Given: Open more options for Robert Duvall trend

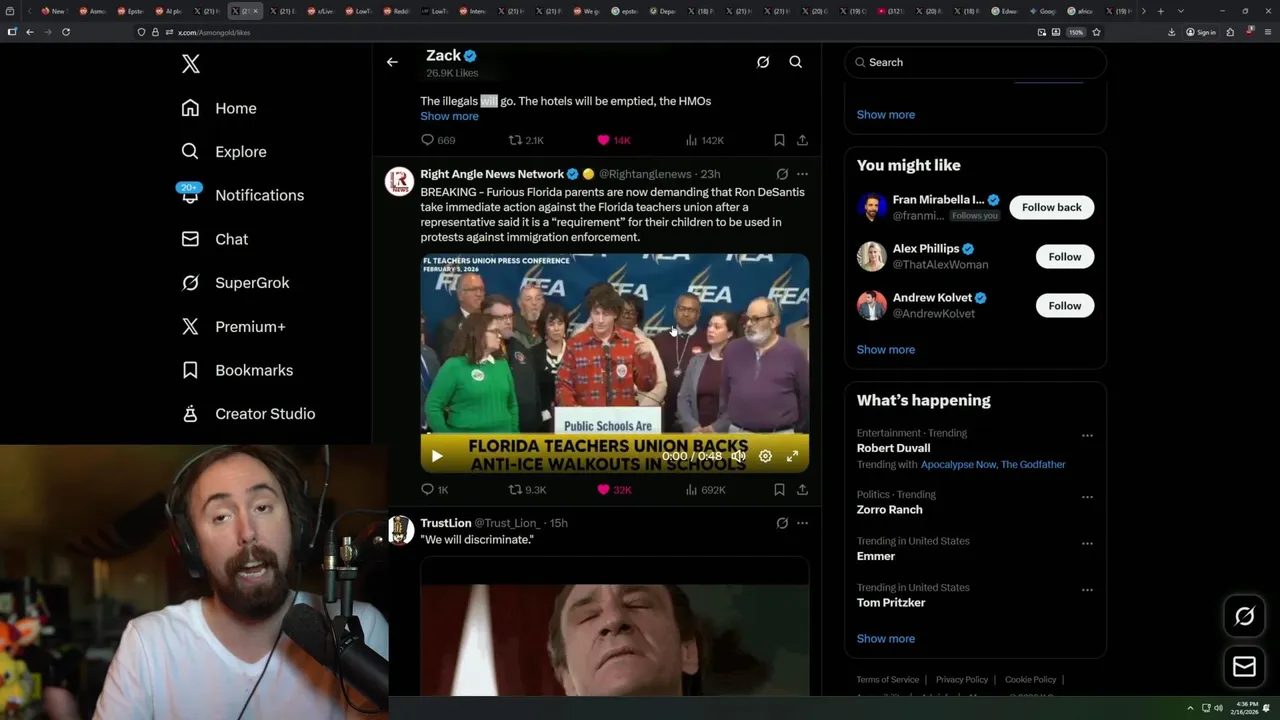Looking at the screenshot, I should click(x=1087, y=436).
